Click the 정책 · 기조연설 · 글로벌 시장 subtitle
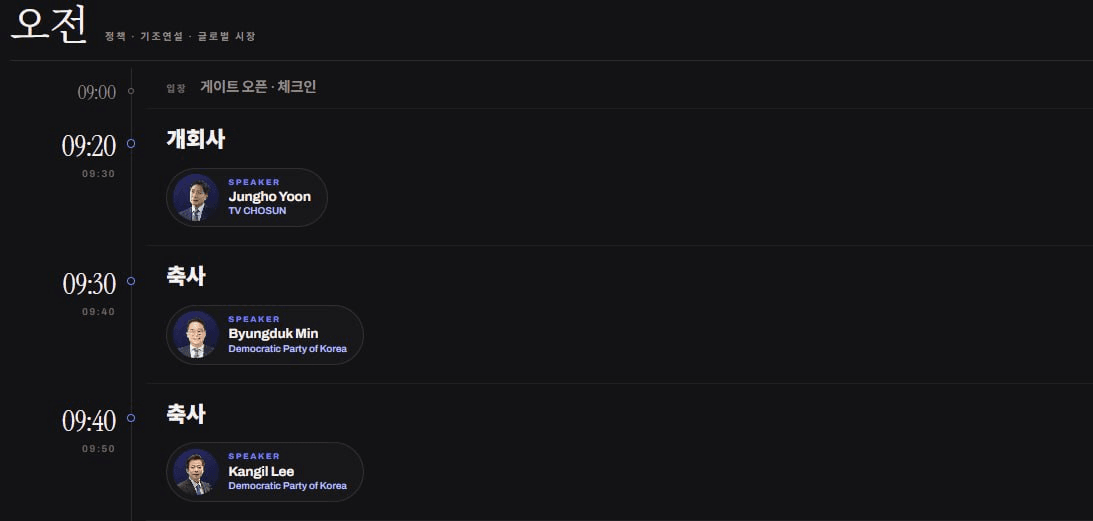 pyautogui.click(x=180, y=36)
